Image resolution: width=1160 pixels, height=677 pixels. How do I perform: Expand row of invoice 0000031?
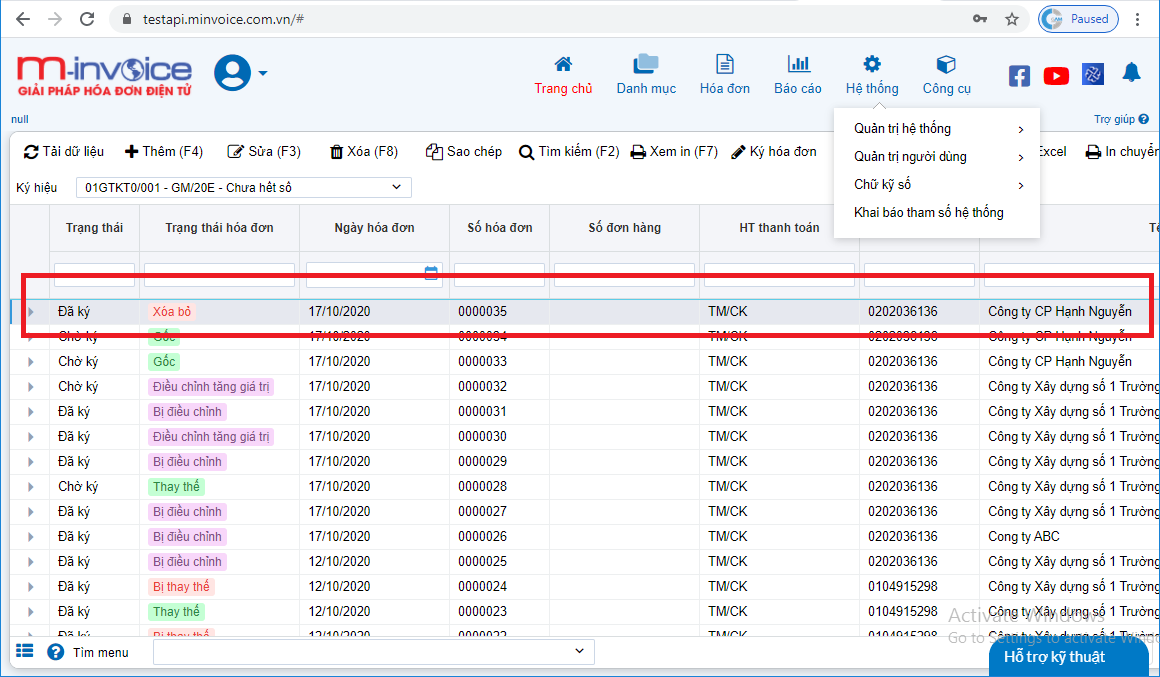coord(30,412)
